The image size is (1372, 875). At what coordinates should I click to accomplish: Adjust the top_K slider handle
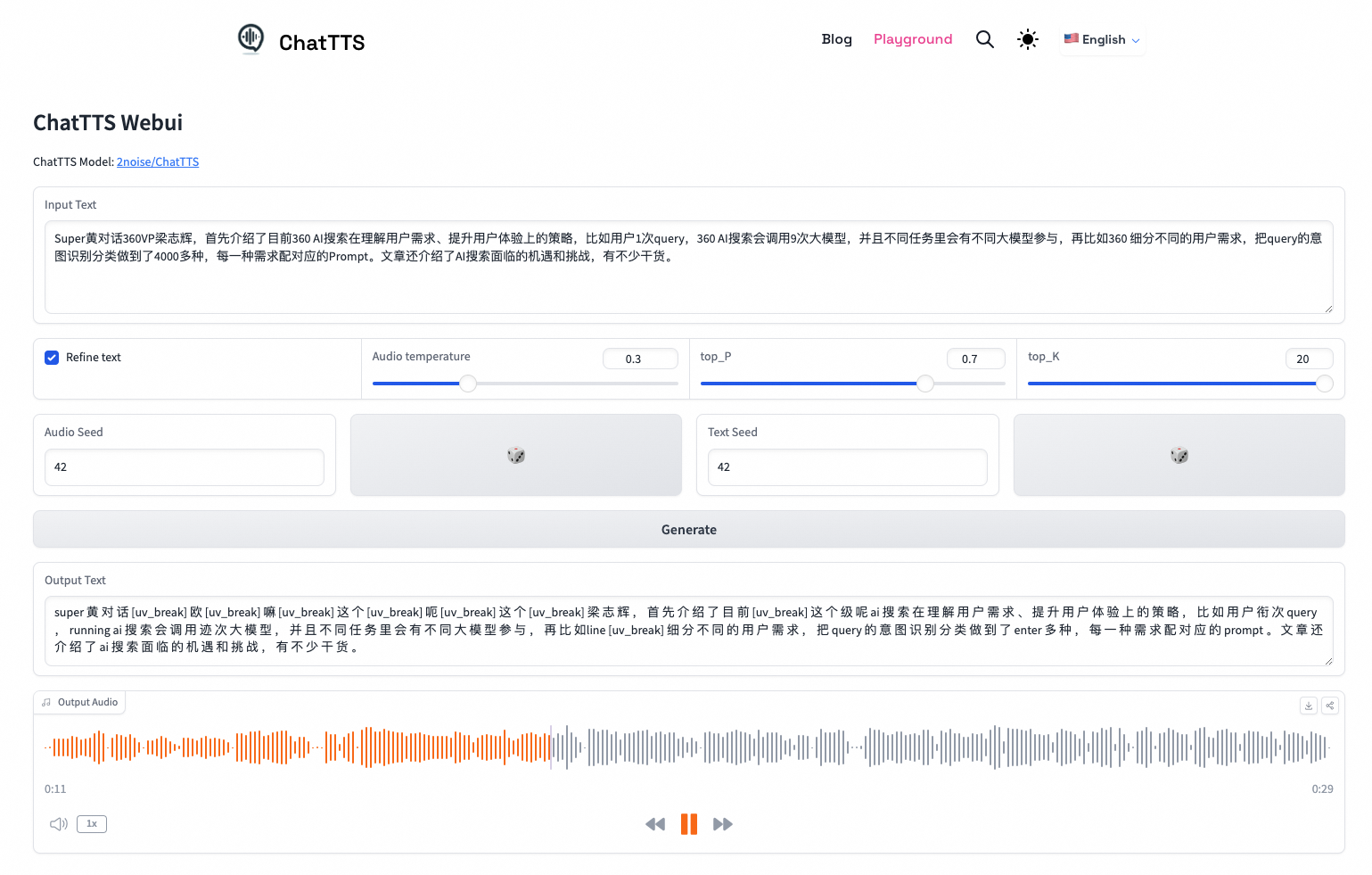click(x=1325, y=384)
